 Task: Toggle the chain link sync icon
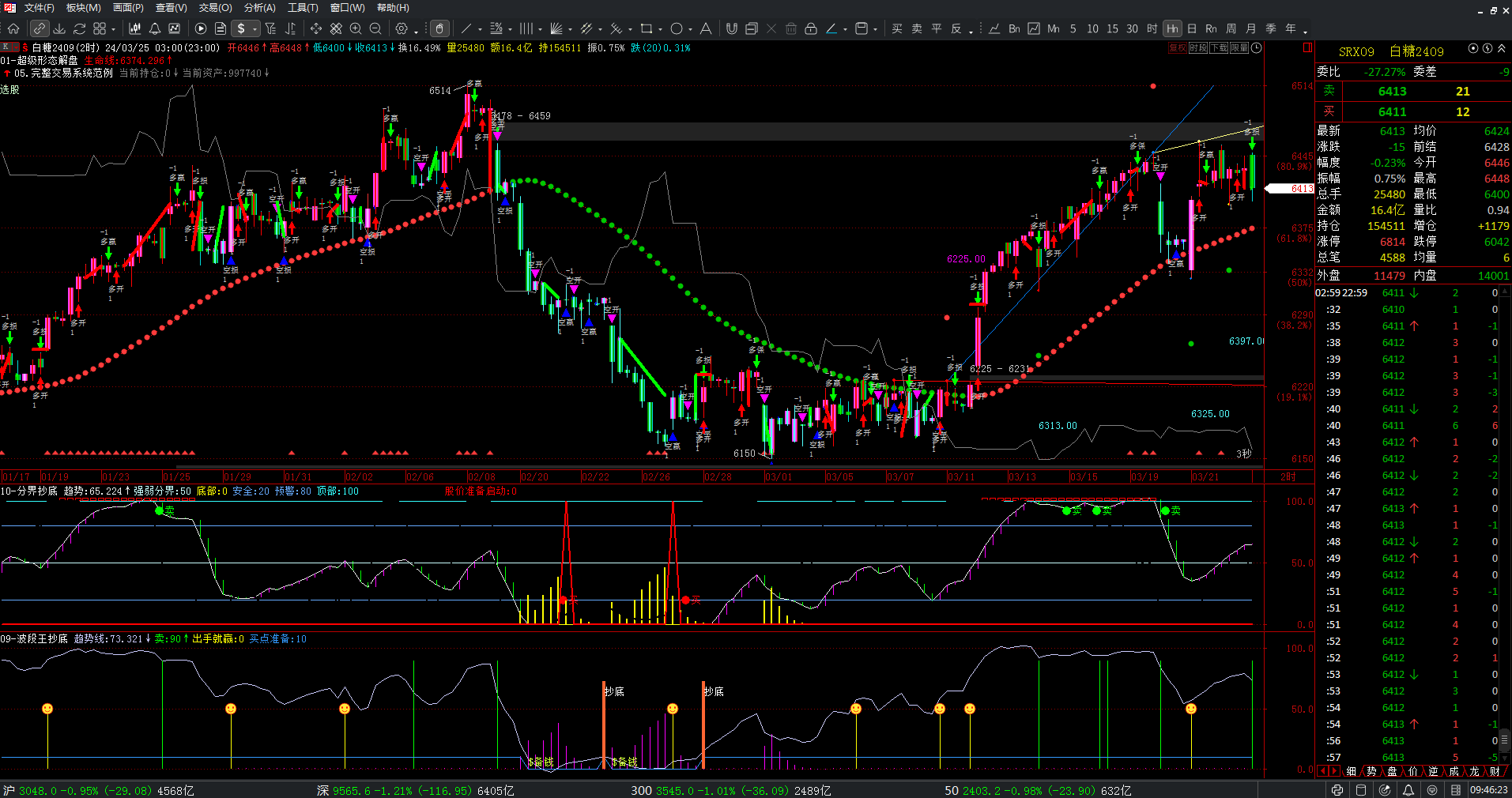[39, 28]
